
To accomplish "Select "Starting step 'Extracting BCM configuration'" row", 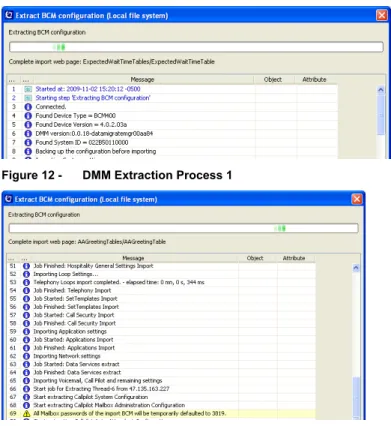I will tap(172, 98).
